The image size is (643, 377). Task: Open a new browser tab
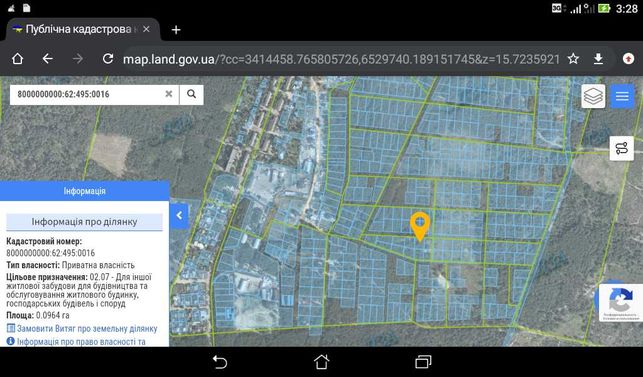pos(176,30)
